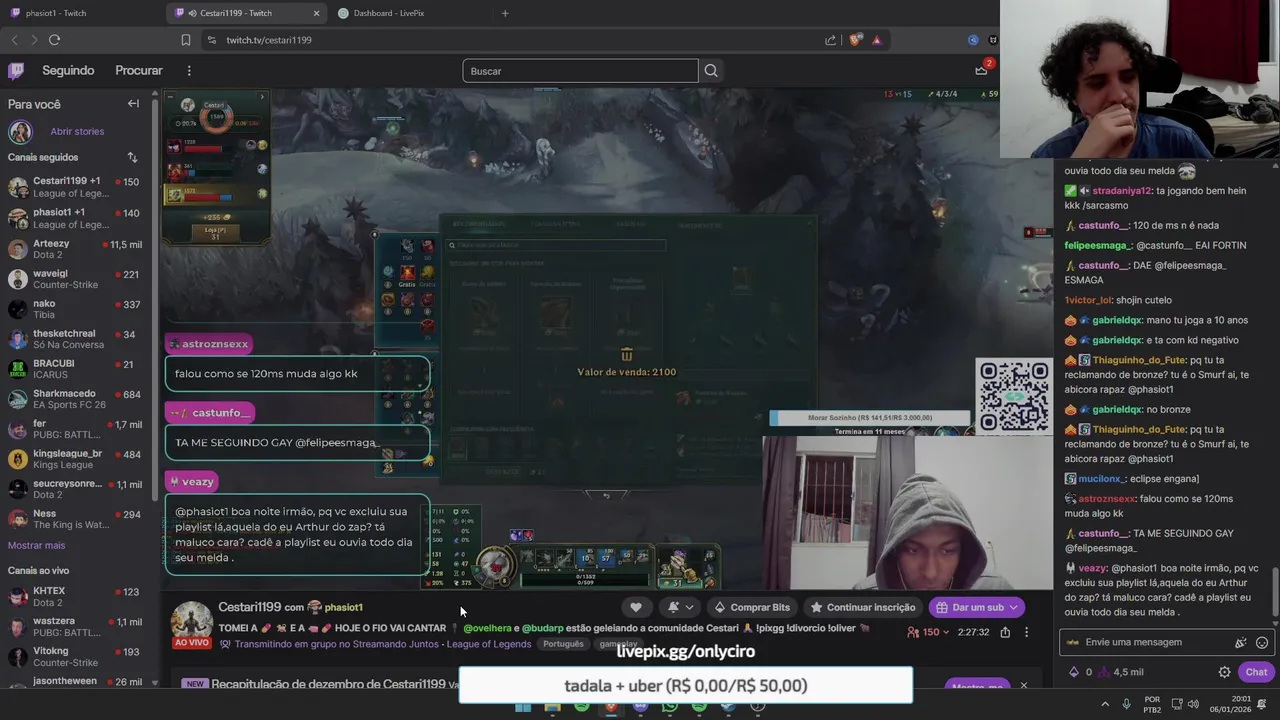Close the December recap banner
Screen dimensions: 1280x720
(1023, 685)
